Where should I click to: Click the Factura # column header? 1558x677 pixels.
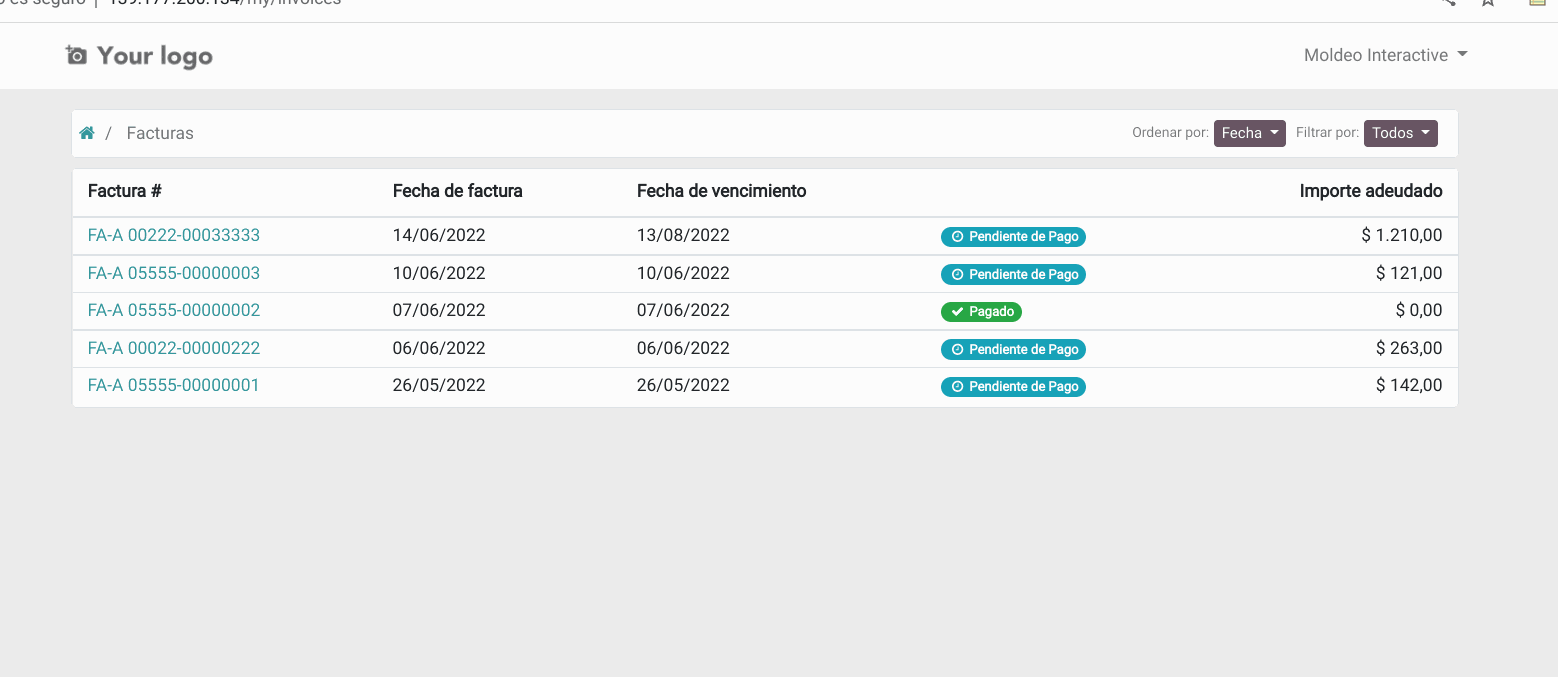click(x=124, y=191)
